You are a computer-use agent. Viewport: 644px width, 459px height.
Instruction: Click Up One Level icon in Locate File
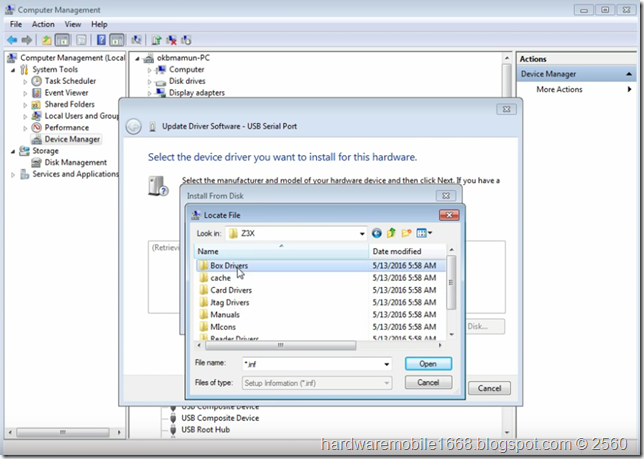[x=391, y=233]
